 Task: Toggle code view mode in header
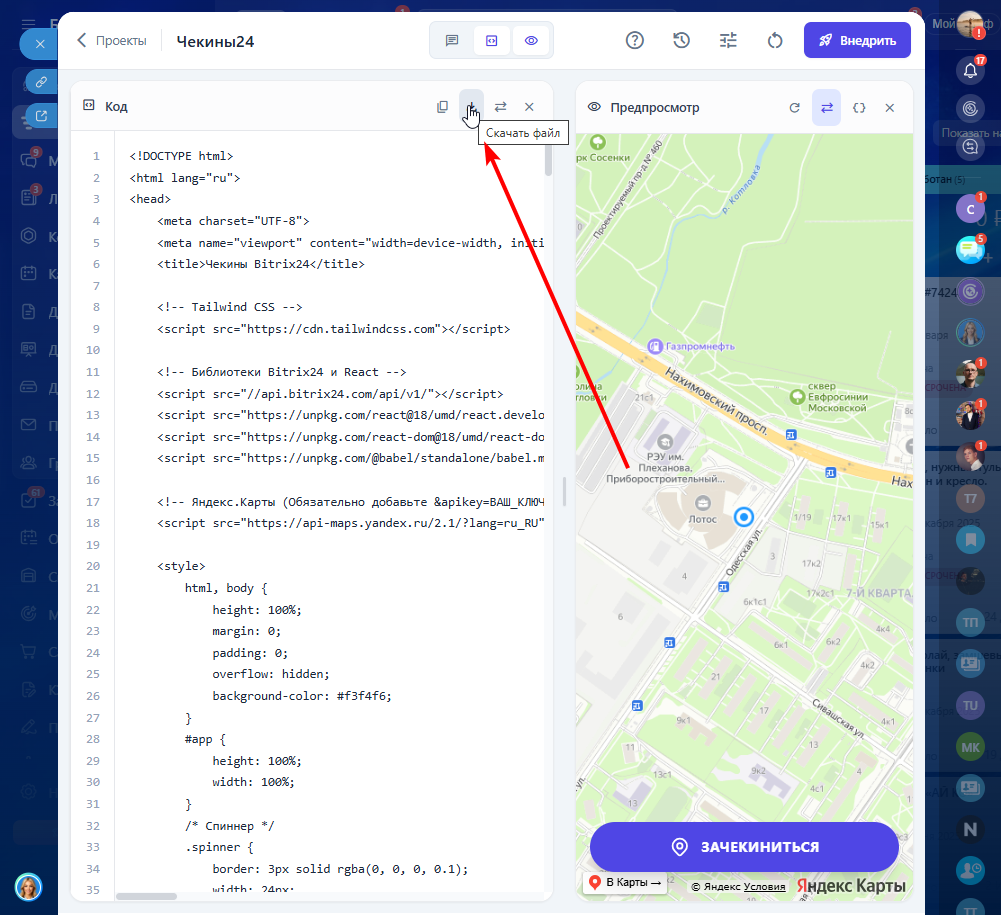[x=492, y=41]
